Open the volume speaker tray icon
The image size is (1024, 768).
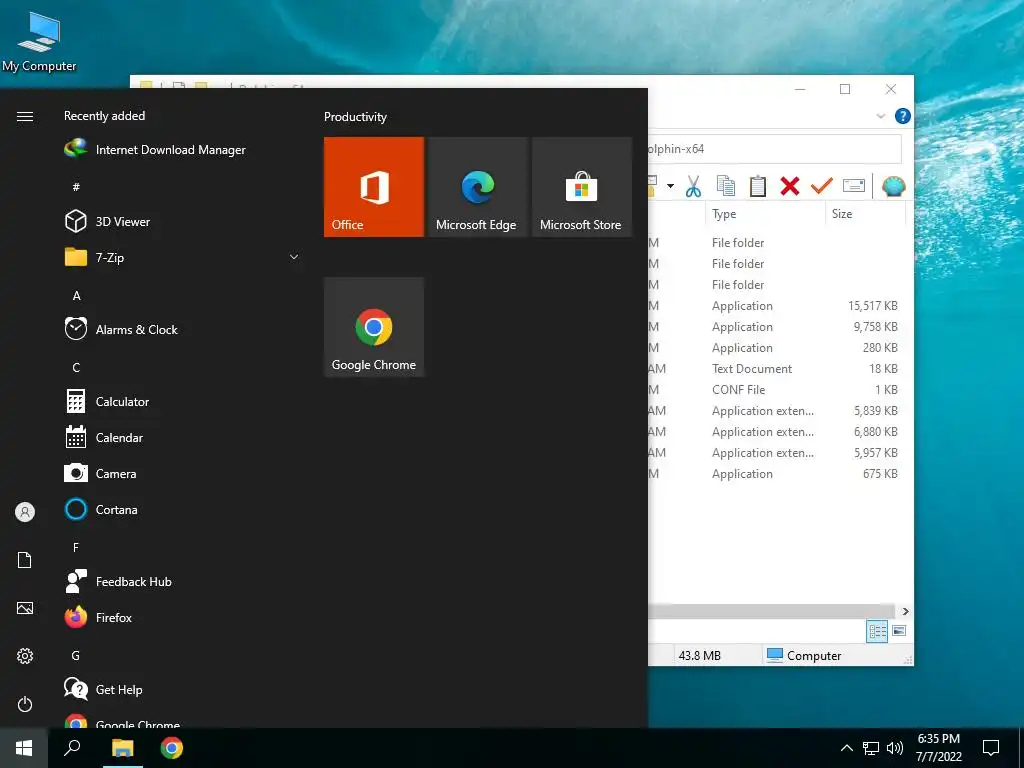click(x=895, y=748)
